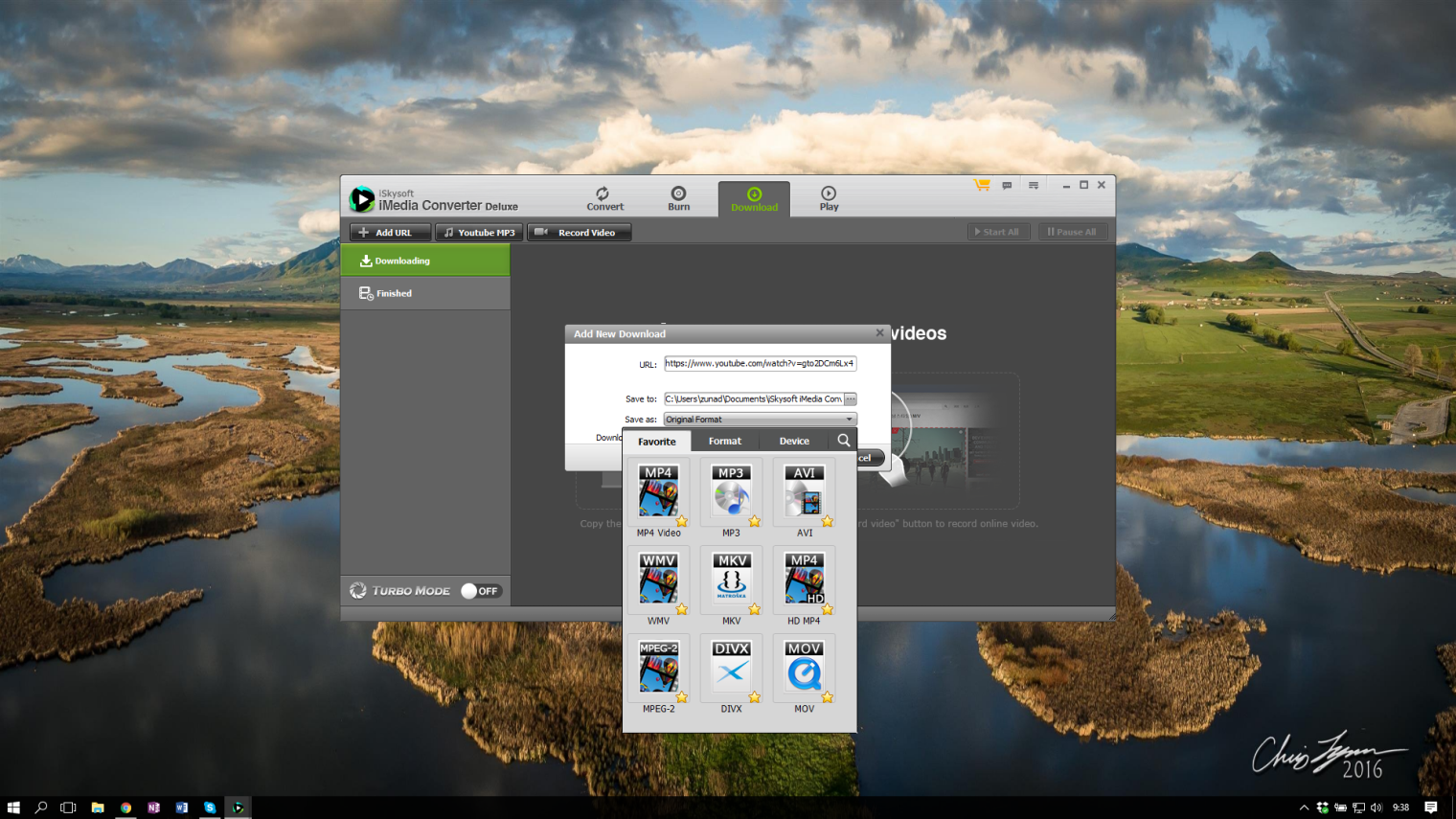Click the iSkysoft app logo
The height and width of the screenshot is (819, 1456).
click(362, 198)
